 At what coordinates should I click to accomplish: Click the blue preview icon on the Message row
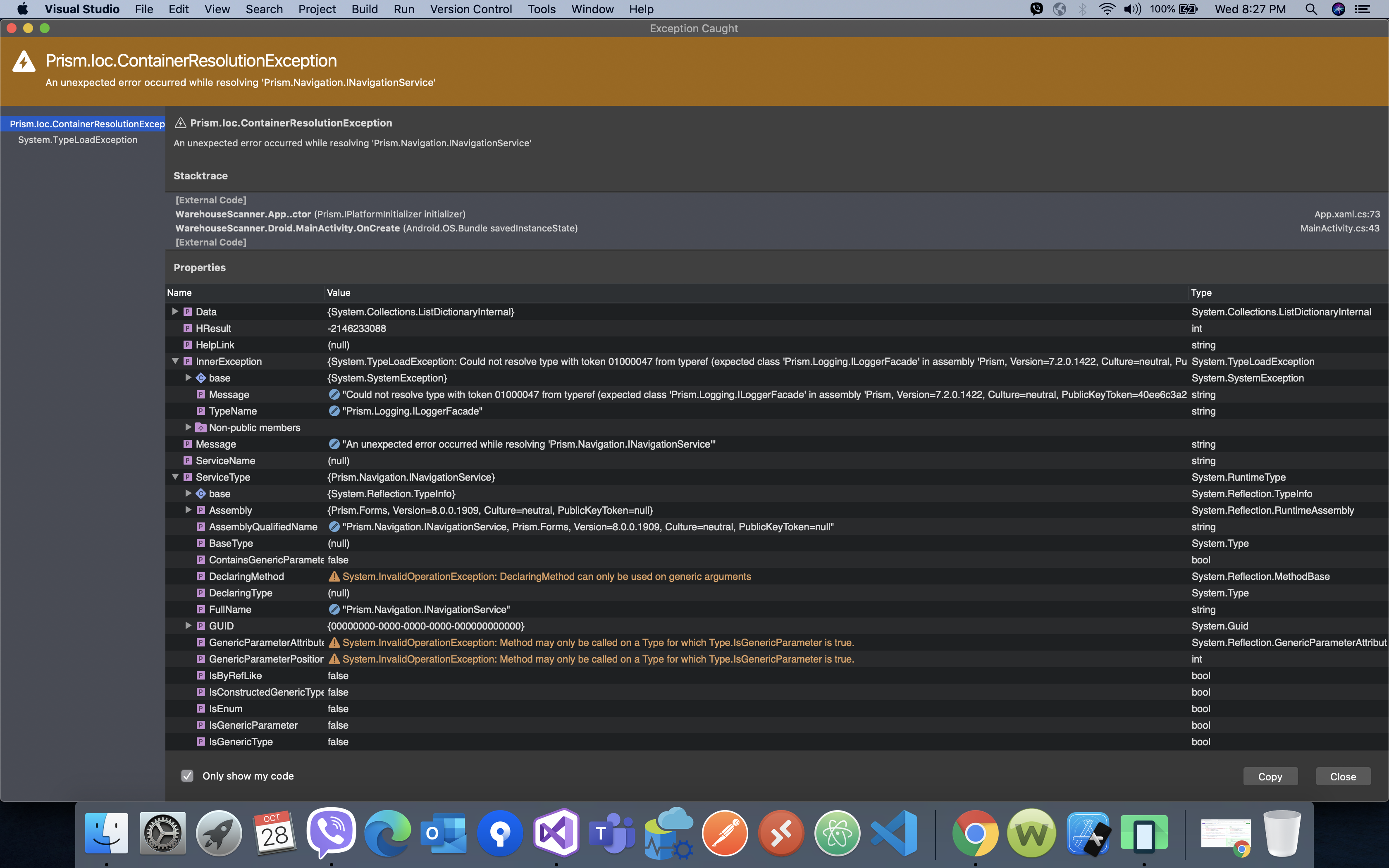334,444
